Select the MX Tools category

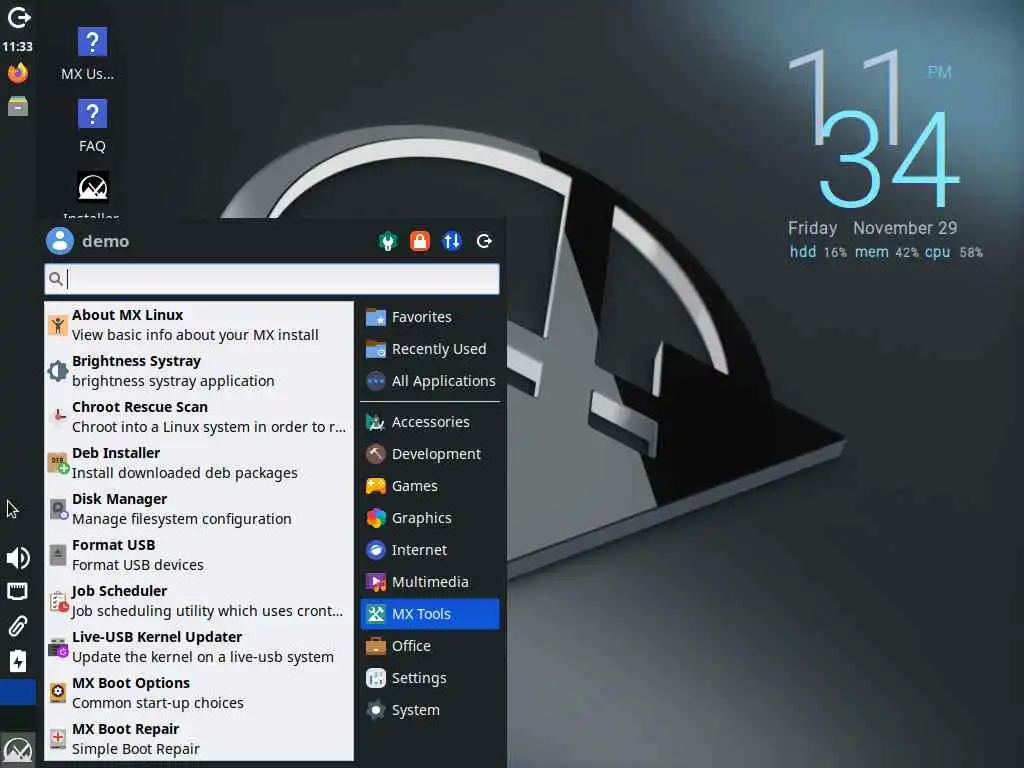pyautogui.click(x=430, y=615)
